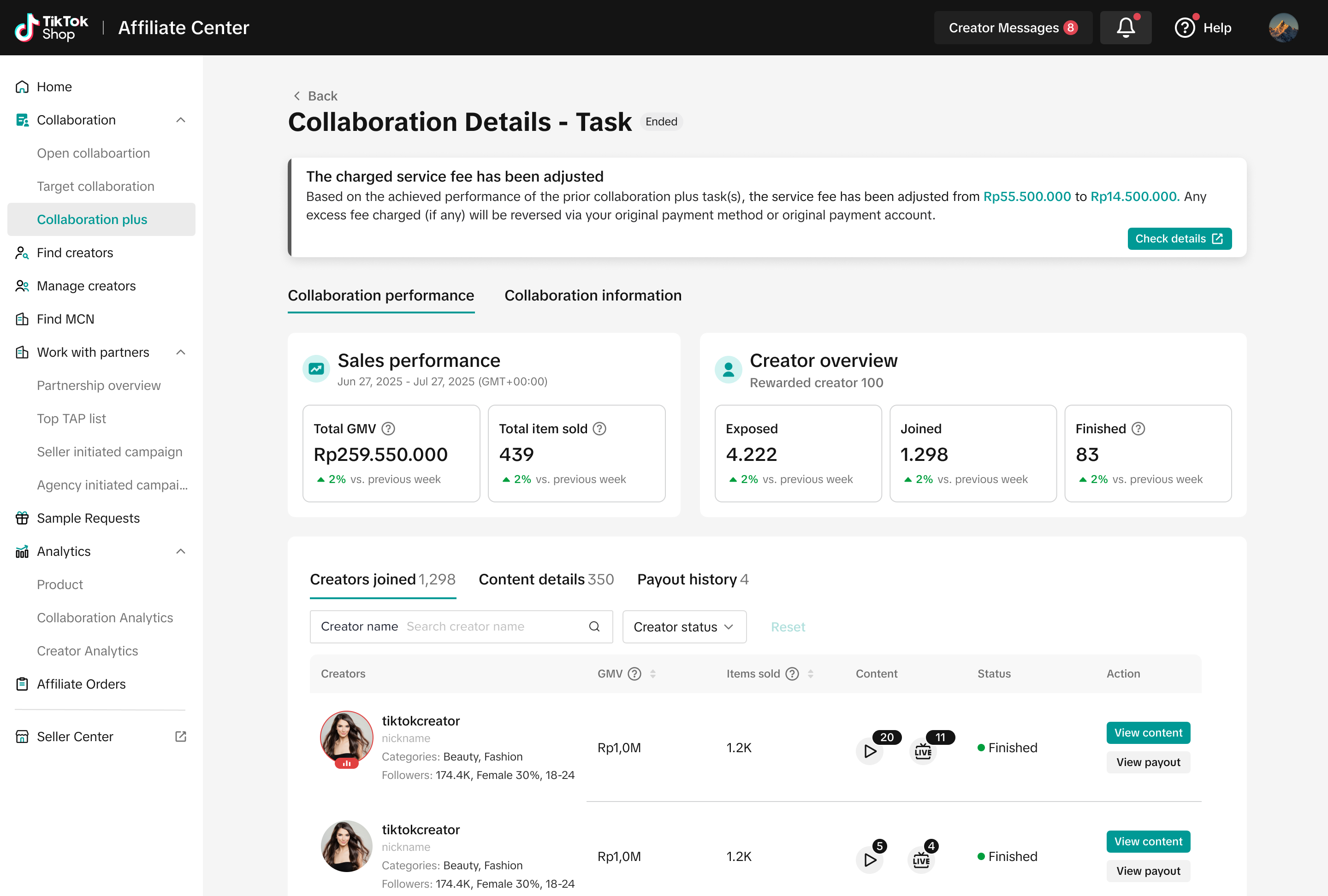Open the Creator status dropdown

coord(684,626)
